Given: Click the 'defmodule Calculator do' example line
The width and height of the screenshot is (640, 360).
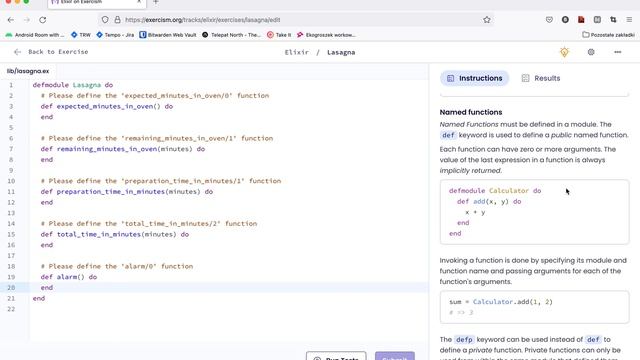Looking at the screenshot, I should point(495,191).
